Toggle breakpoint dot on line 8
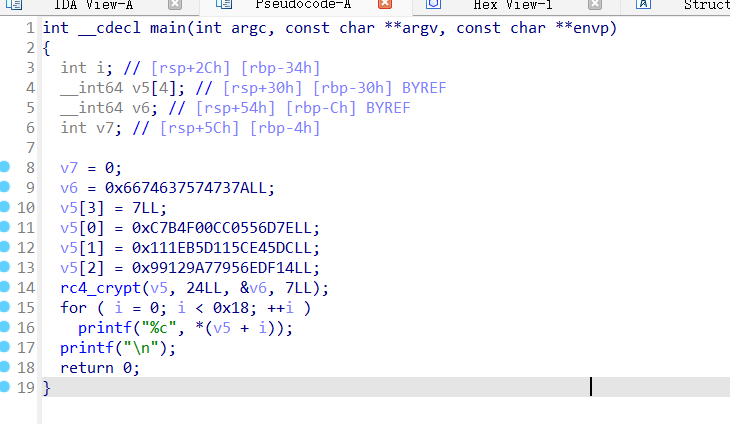 point(5,167)
